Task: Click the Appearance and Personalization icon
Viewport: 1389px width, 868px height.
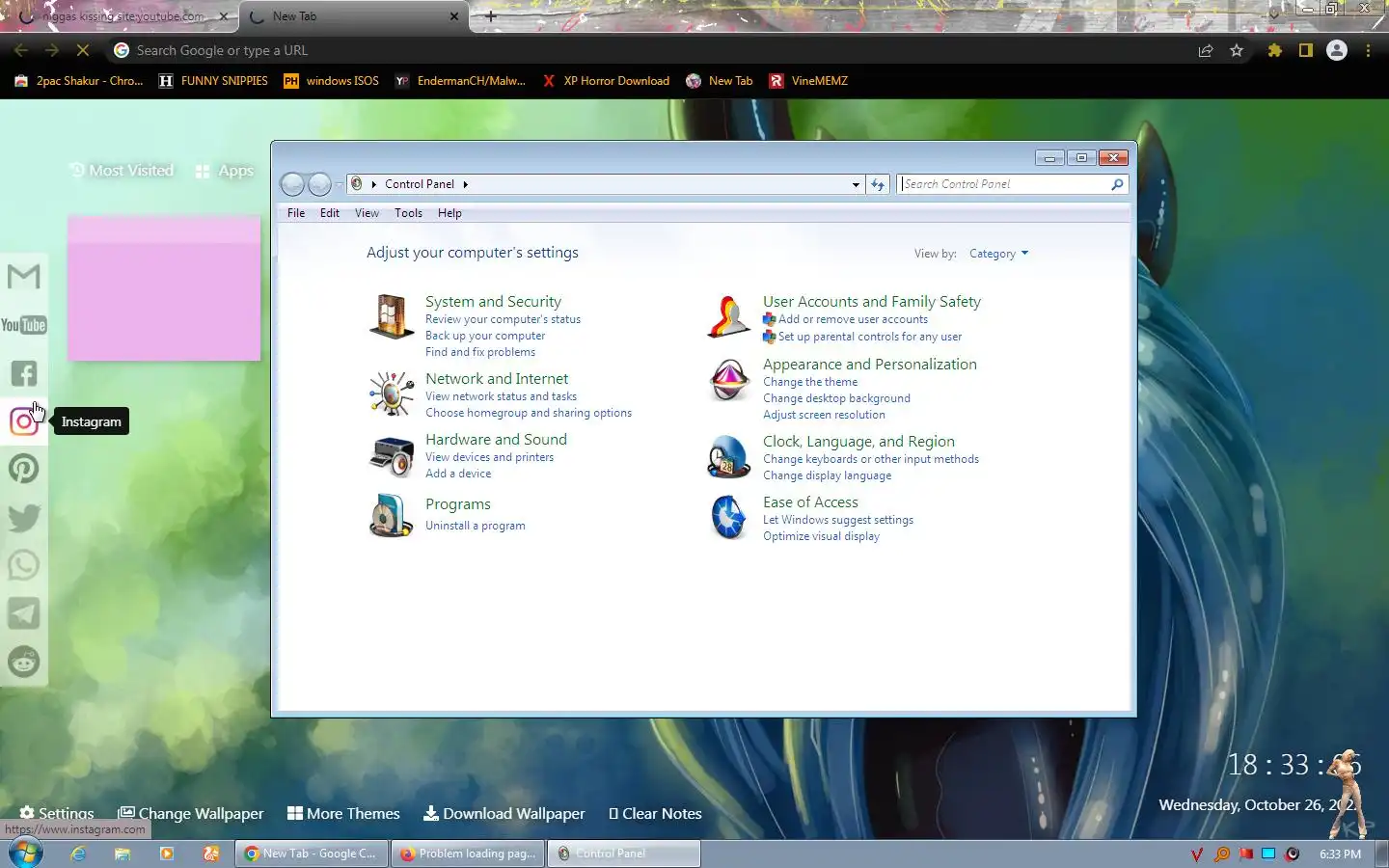Action: point(729,379)
